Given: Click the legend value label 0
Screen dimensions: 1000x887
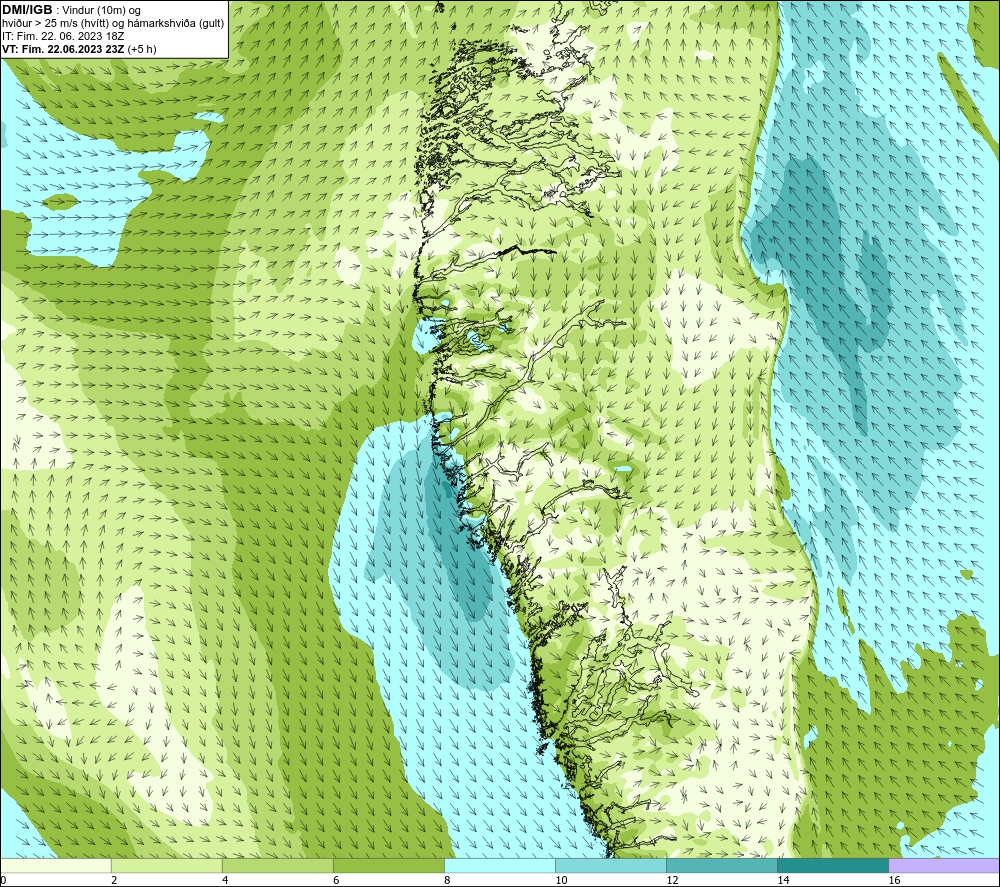Looking at the screenshot, I should pyautogui.click(x=4, y=880).
